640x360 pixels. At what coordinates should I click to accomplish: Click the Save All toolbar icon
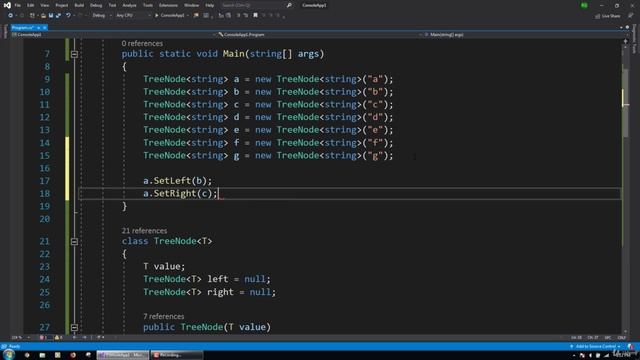pyautogui.click(x=58, y=16)
